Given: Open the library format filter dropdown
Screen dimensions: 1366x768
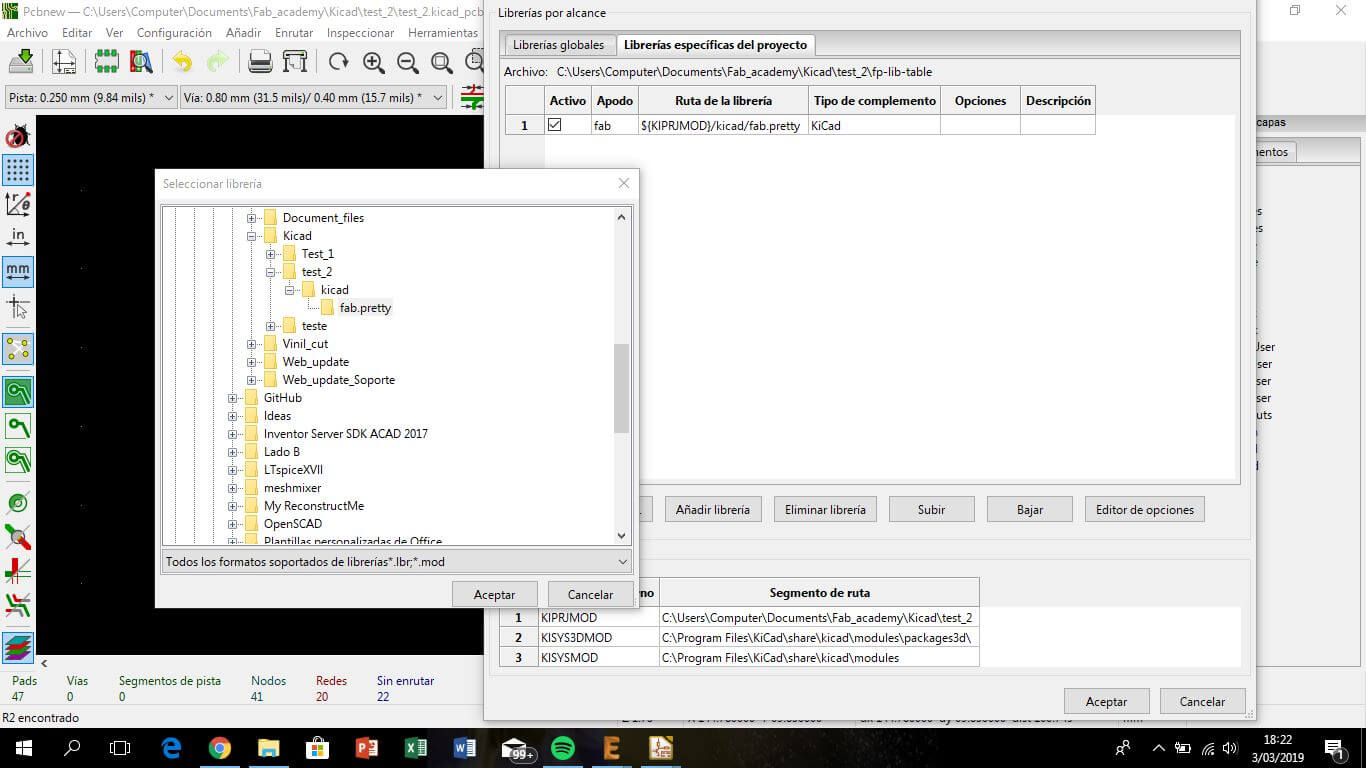Looking at the screenshot, I should [x=397, y=562].
